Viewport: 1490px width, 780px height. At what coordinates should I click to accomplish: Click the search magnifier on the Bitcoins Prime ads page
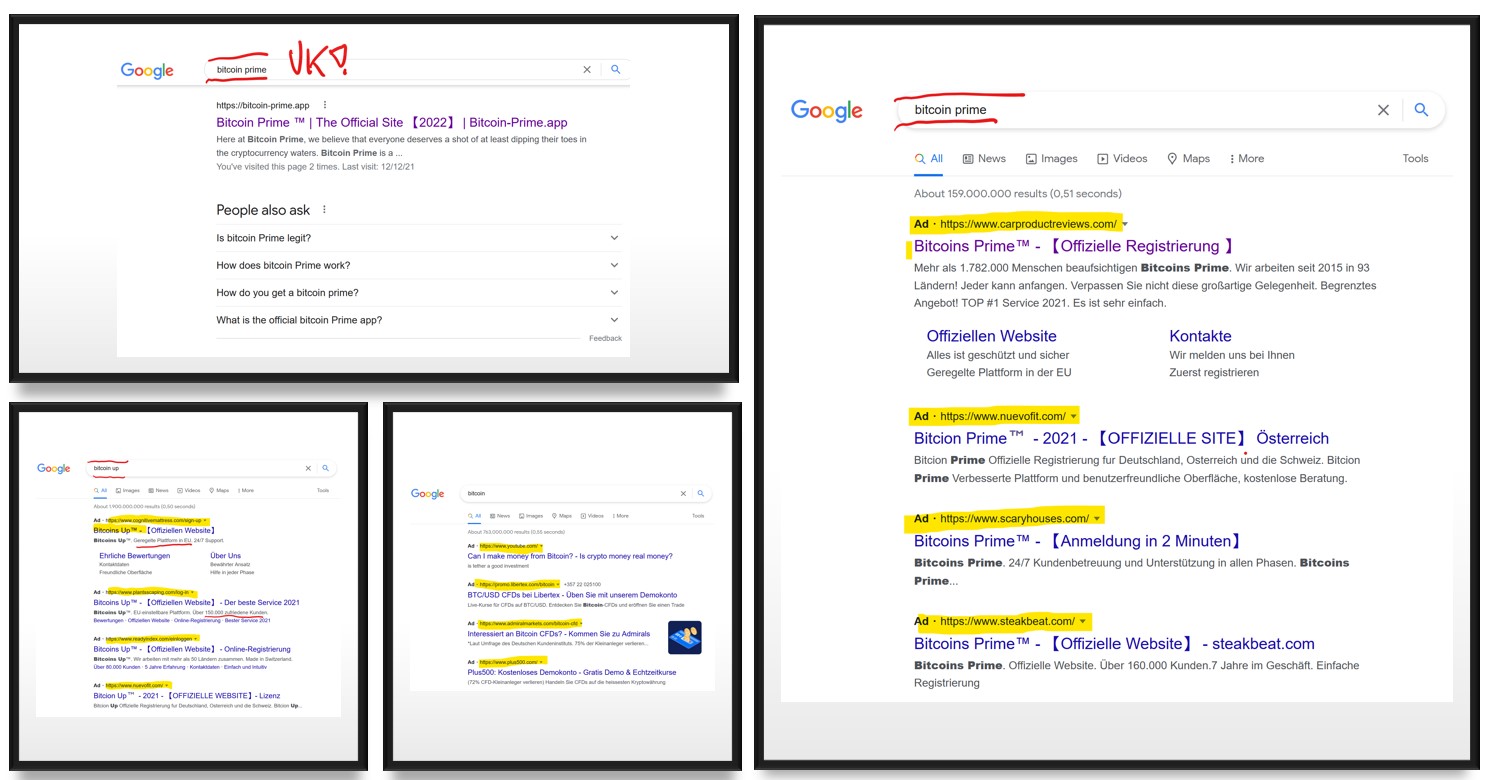click(1422, 110)
